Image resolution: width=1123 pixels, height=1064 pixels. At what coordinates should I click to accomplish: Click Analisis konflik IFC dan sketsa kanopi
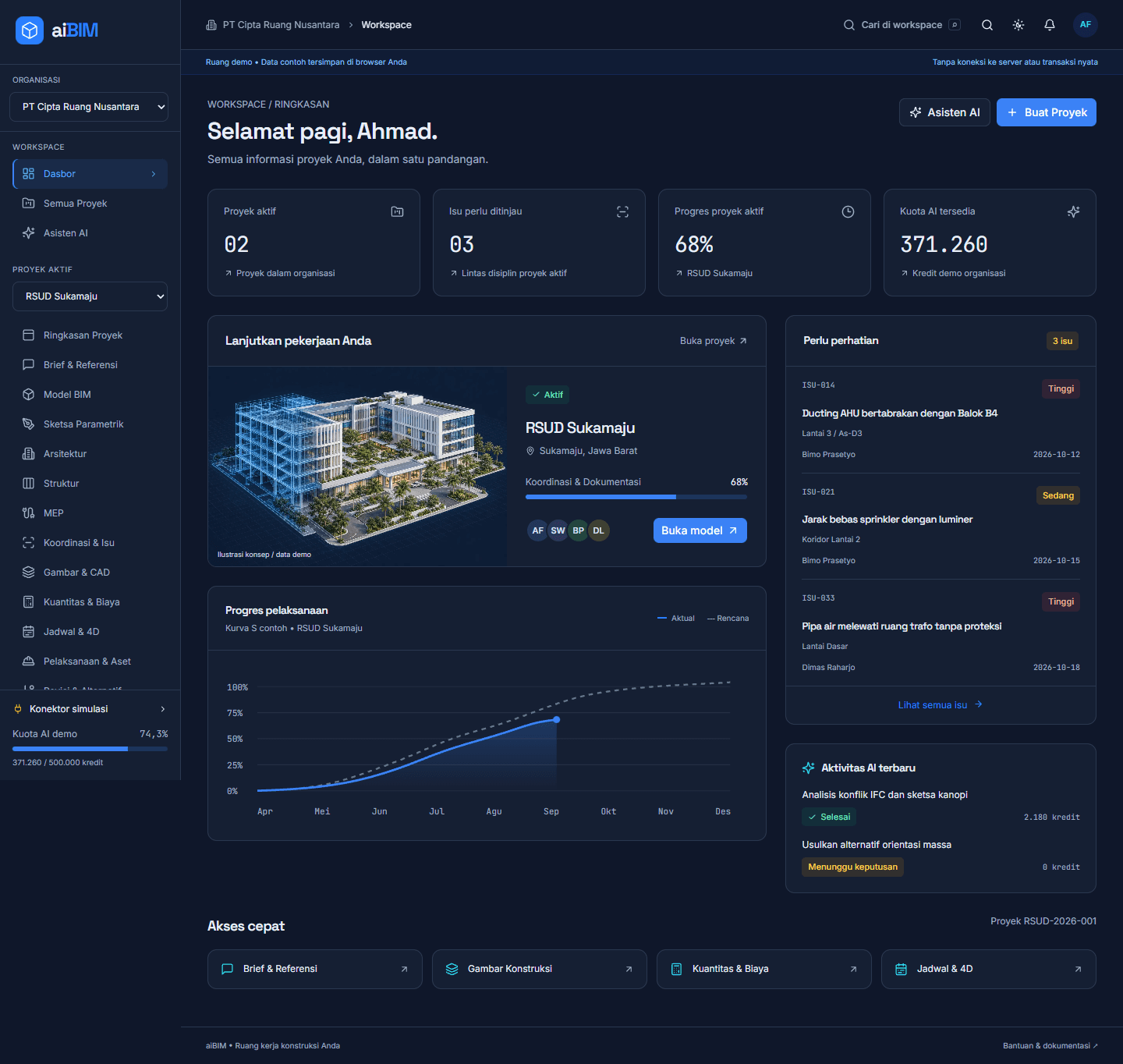885,795
